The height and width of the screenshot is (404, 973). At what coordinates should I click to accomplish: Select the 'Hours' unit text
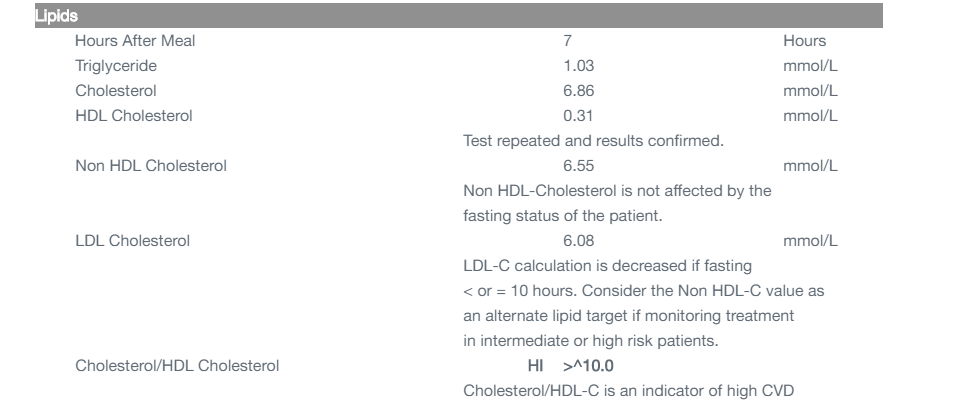tap(805, 40)
